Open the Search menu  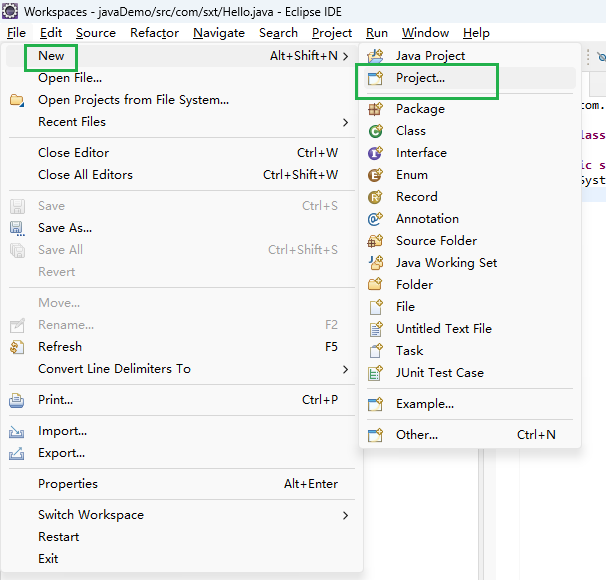click(278, 33)
